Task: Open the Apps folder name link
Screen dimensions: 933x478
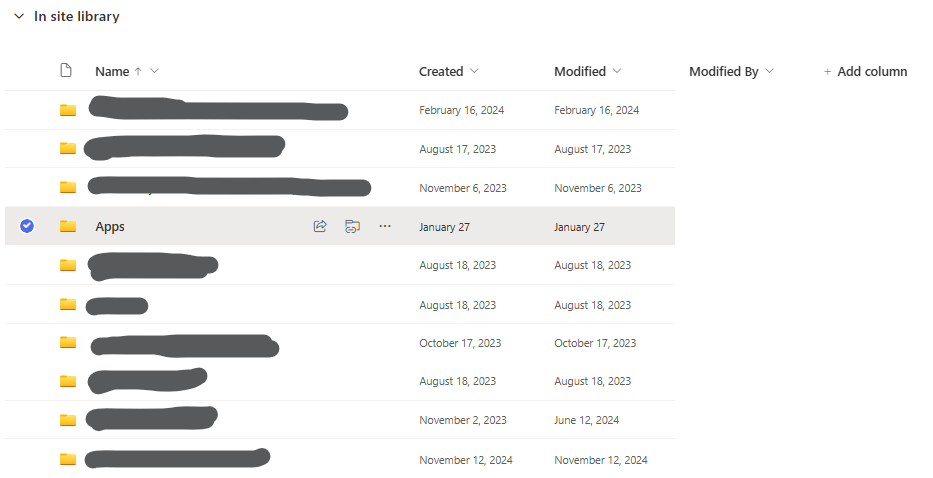Action: pyautogui.click(x=110, y=227)
